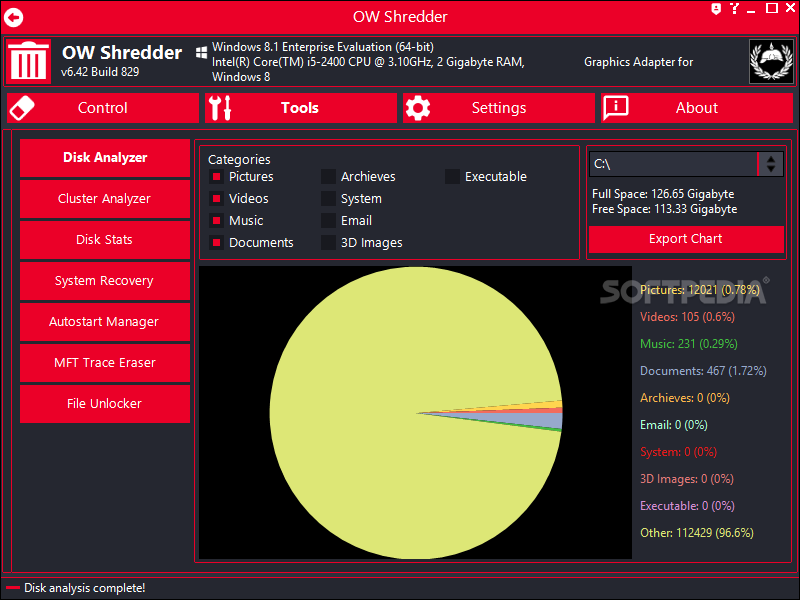Viewport: 800px width, 600px height.
Task: Uncheck the Music category checkbox
Action: [x=216, y=220]
